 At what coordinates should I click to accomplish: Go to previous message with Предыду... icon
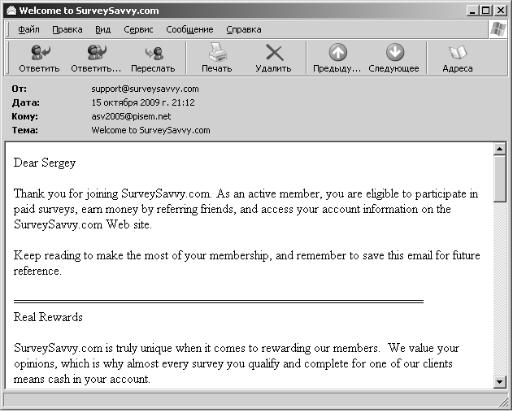pos(338,52)
